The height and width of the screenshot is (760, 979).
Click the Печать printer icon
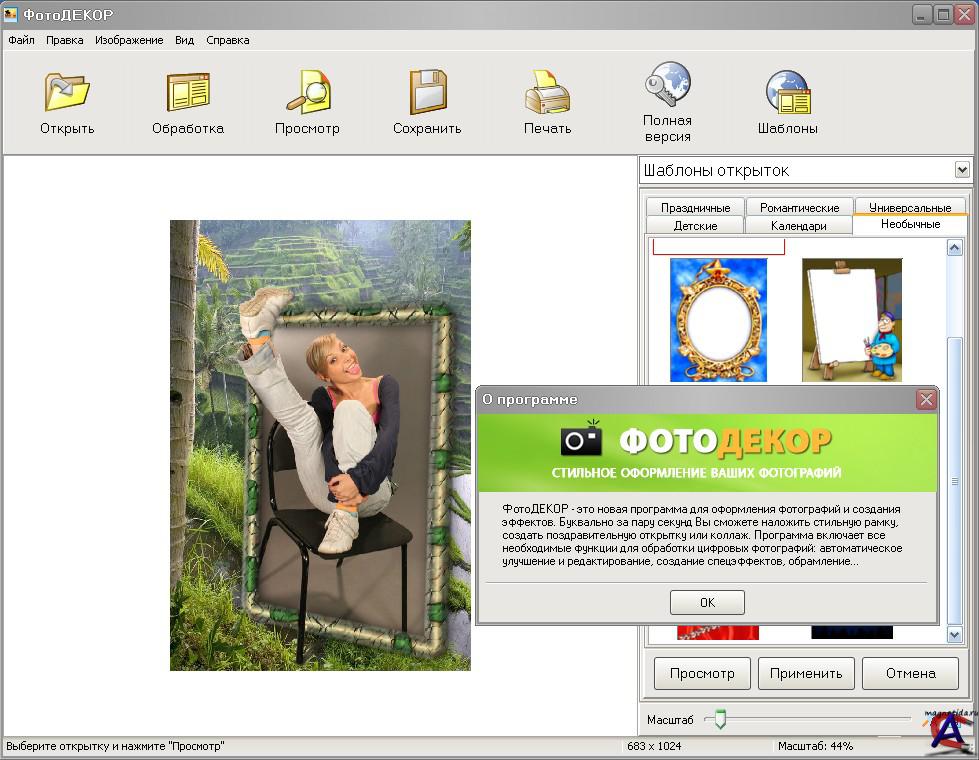[548, 92]
